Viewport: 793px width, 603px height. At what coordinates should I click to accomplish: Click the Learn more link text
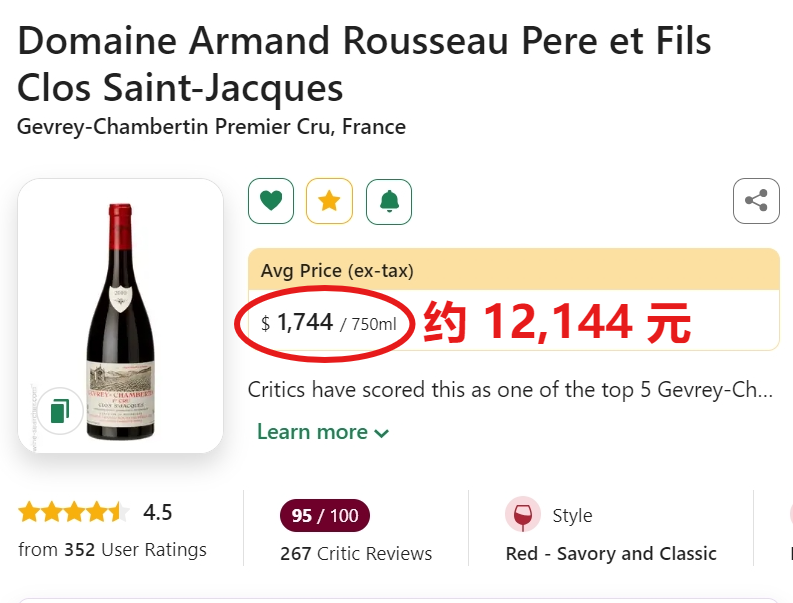pyautogui.click(x=312, y=432)
